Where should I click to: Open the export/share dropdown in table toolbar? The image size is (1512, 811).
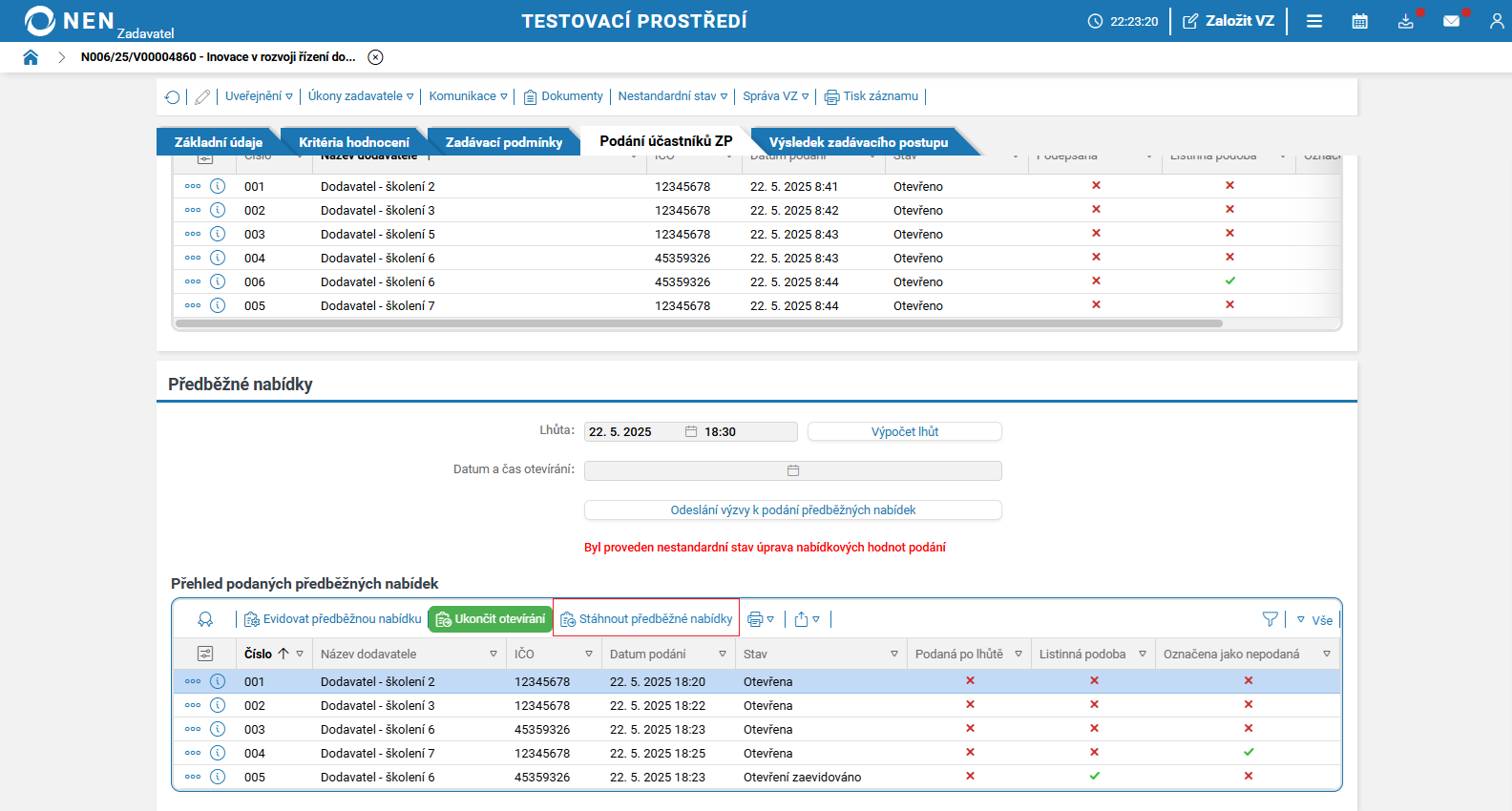808,619
